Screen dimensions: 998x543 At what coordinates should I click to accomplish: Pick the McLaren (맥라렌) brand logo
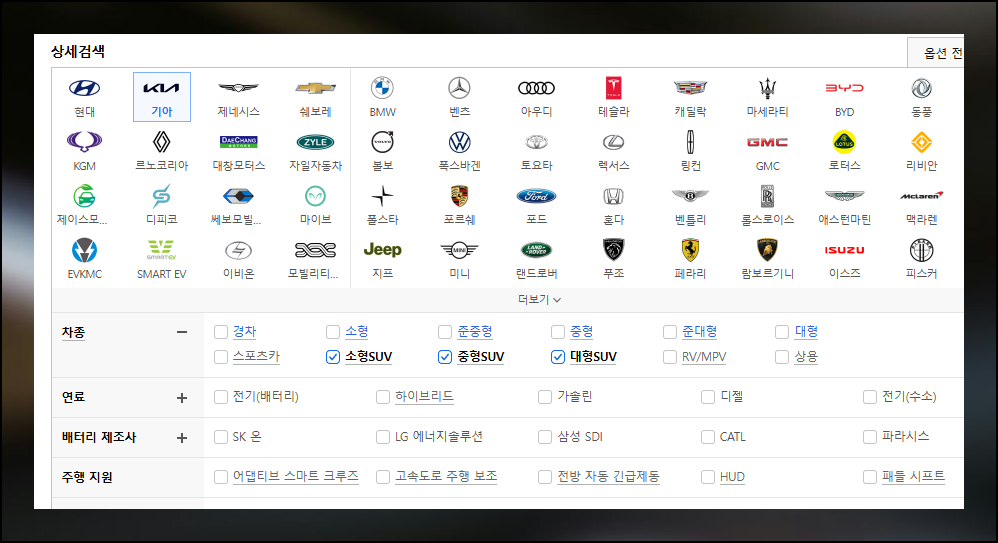click(922, 196)
